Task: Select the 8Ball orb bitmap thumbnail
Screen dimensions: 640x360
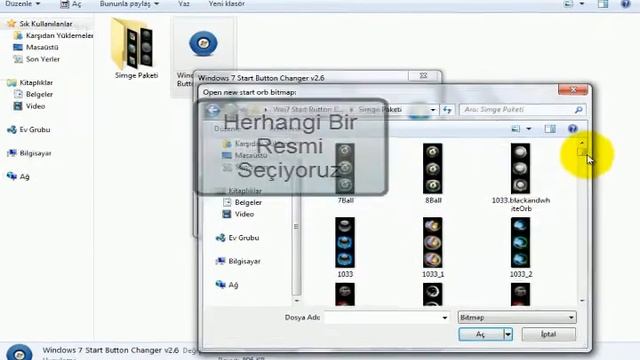Action: (433, 168)
